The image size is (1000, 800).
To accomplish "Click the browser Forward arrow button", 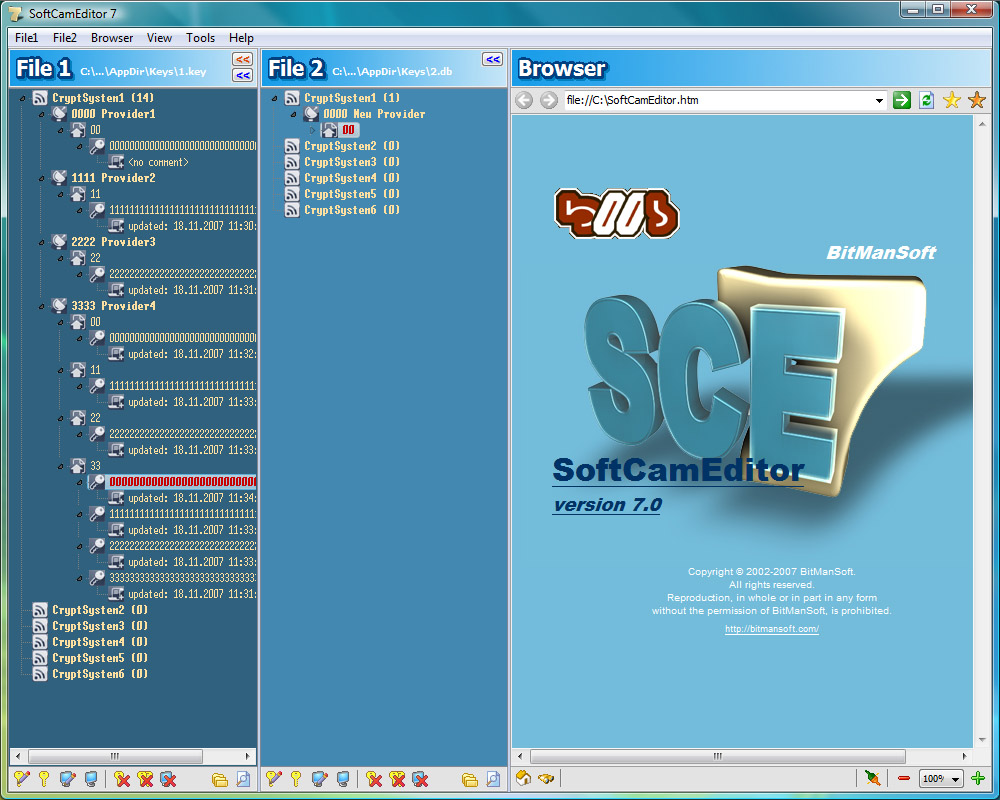I will (x=548, y=100).
